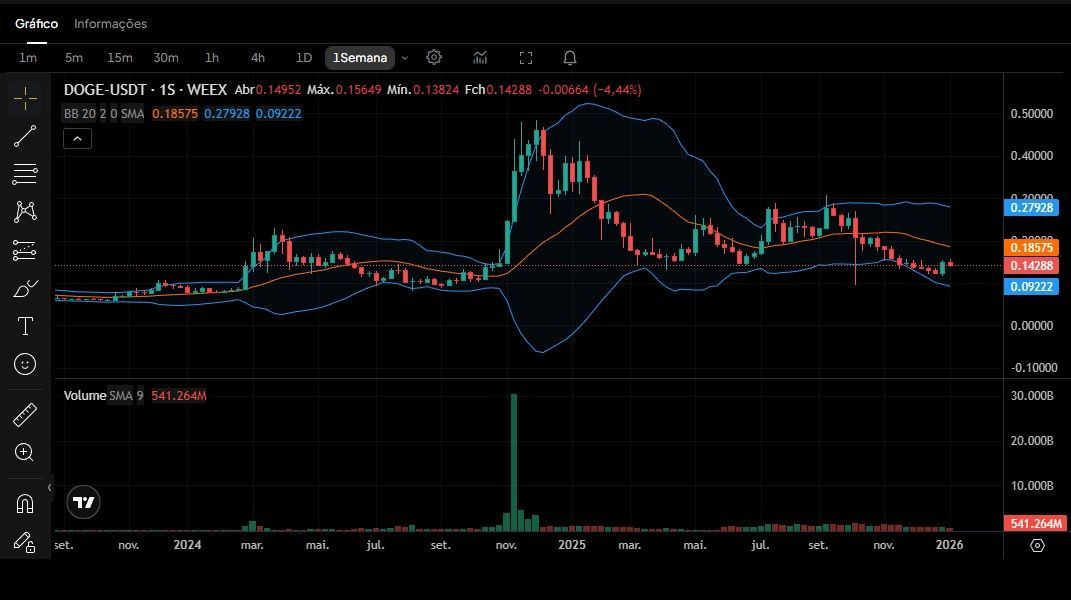
Task: Open the Fibonacci retracement tool
Action: (25, 174)
